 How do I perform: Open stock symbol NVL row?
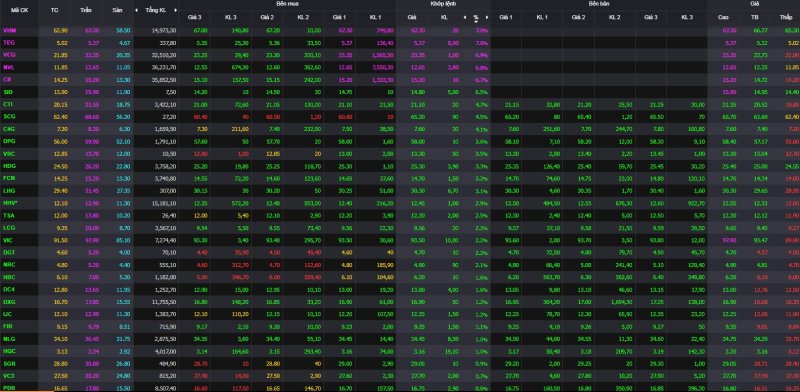pos(8,67)
